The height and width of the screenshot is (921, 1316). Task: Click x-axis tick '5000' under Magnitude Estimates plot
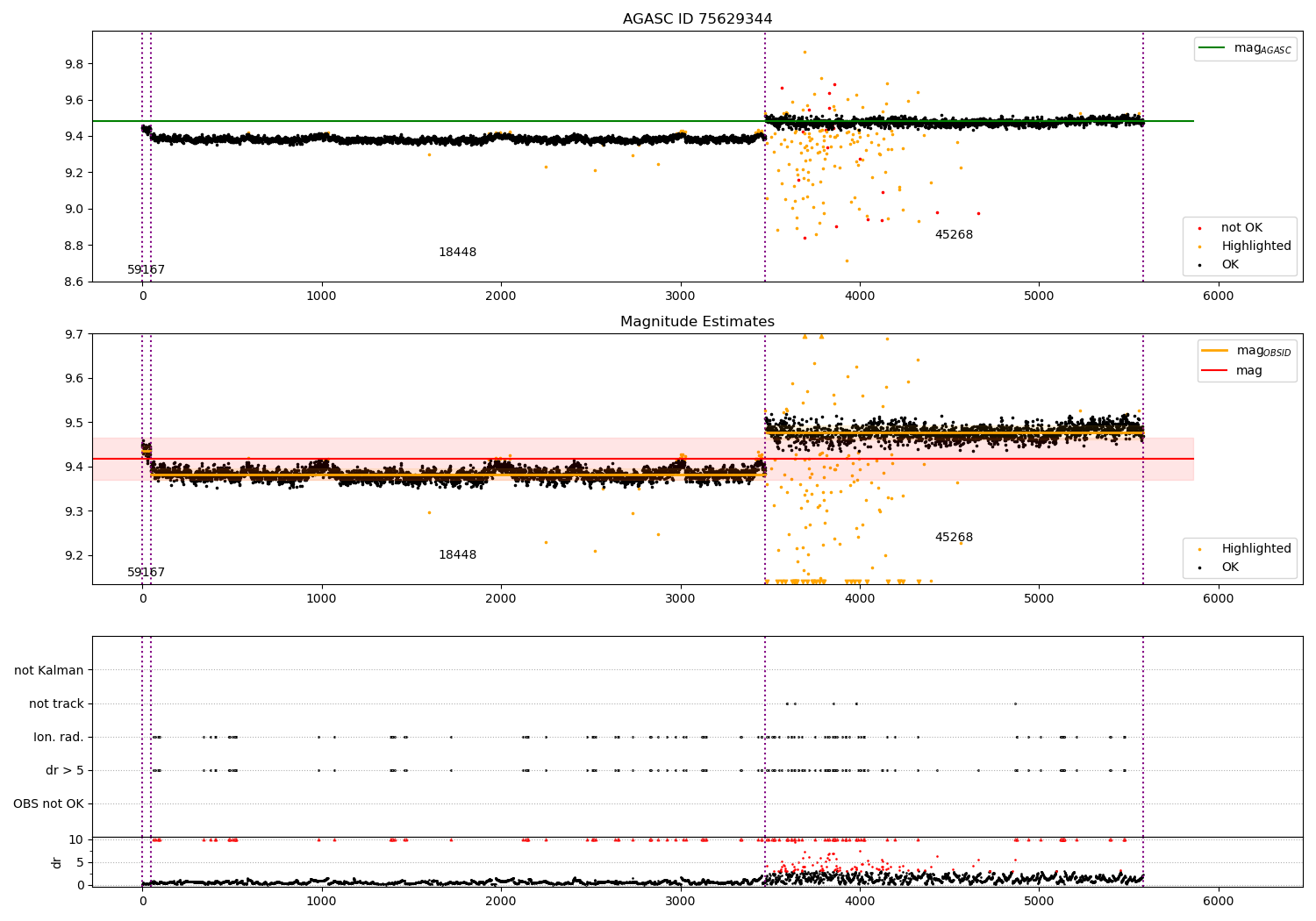tap(1039, 599)
